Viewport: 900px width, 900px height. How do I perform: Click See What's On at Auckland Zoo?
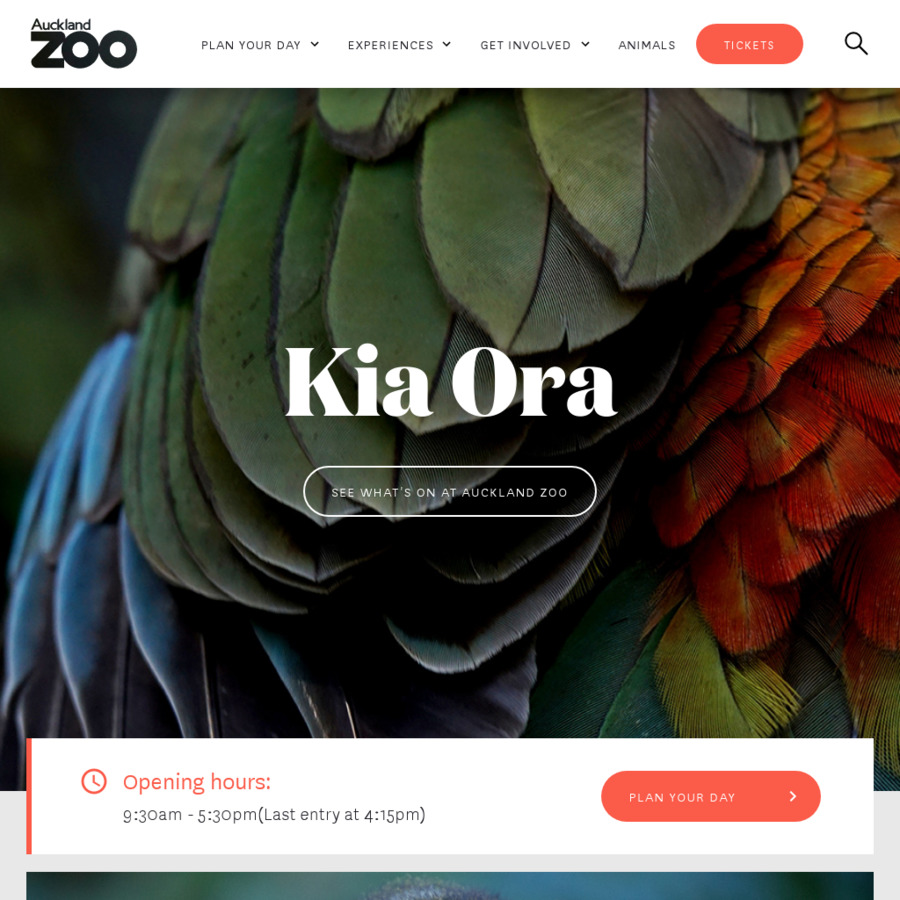click(x=449, y=492)
